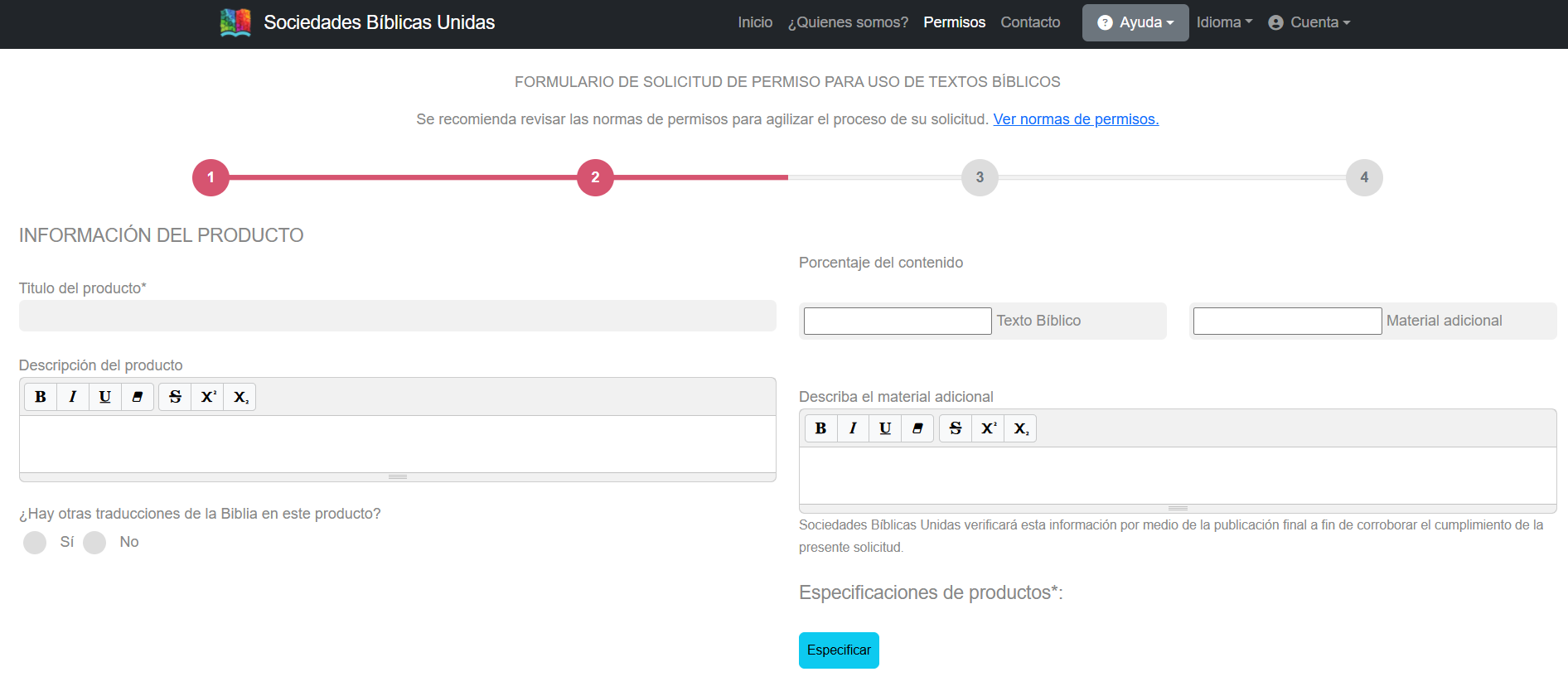The height and width of the screenshot is (696, 1568).
Task: Toggle Subscript in the Descripción del producto editor
Action: point(240,397)
